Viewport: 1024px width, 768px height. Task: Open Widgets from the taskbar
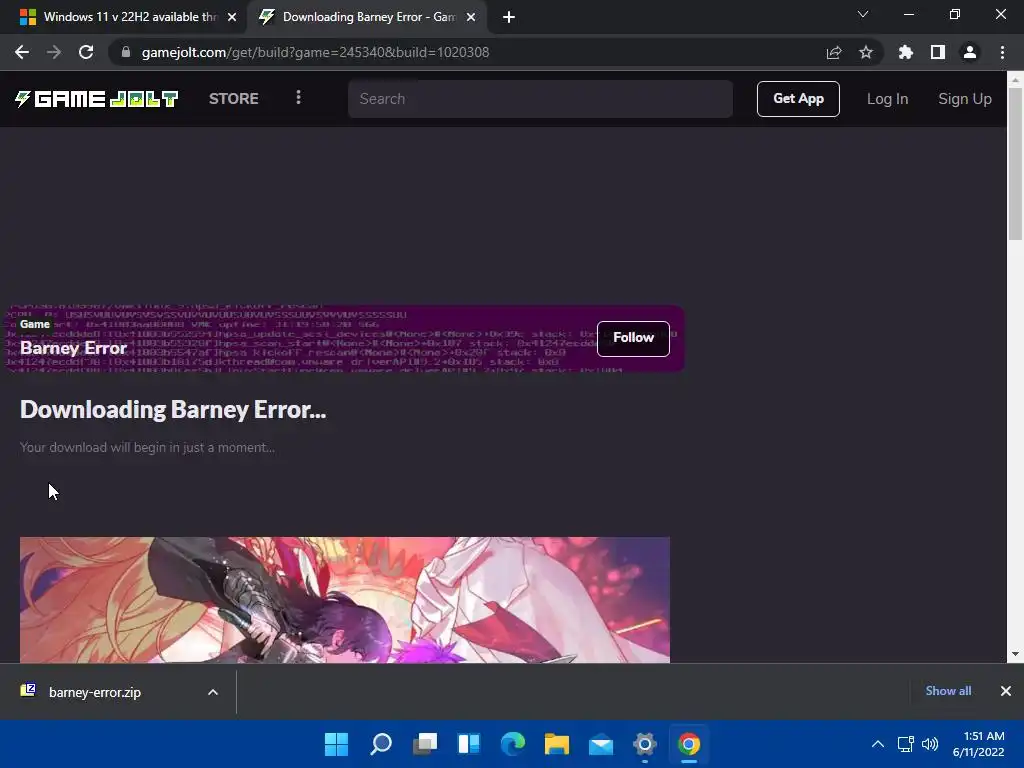point(469,744)
